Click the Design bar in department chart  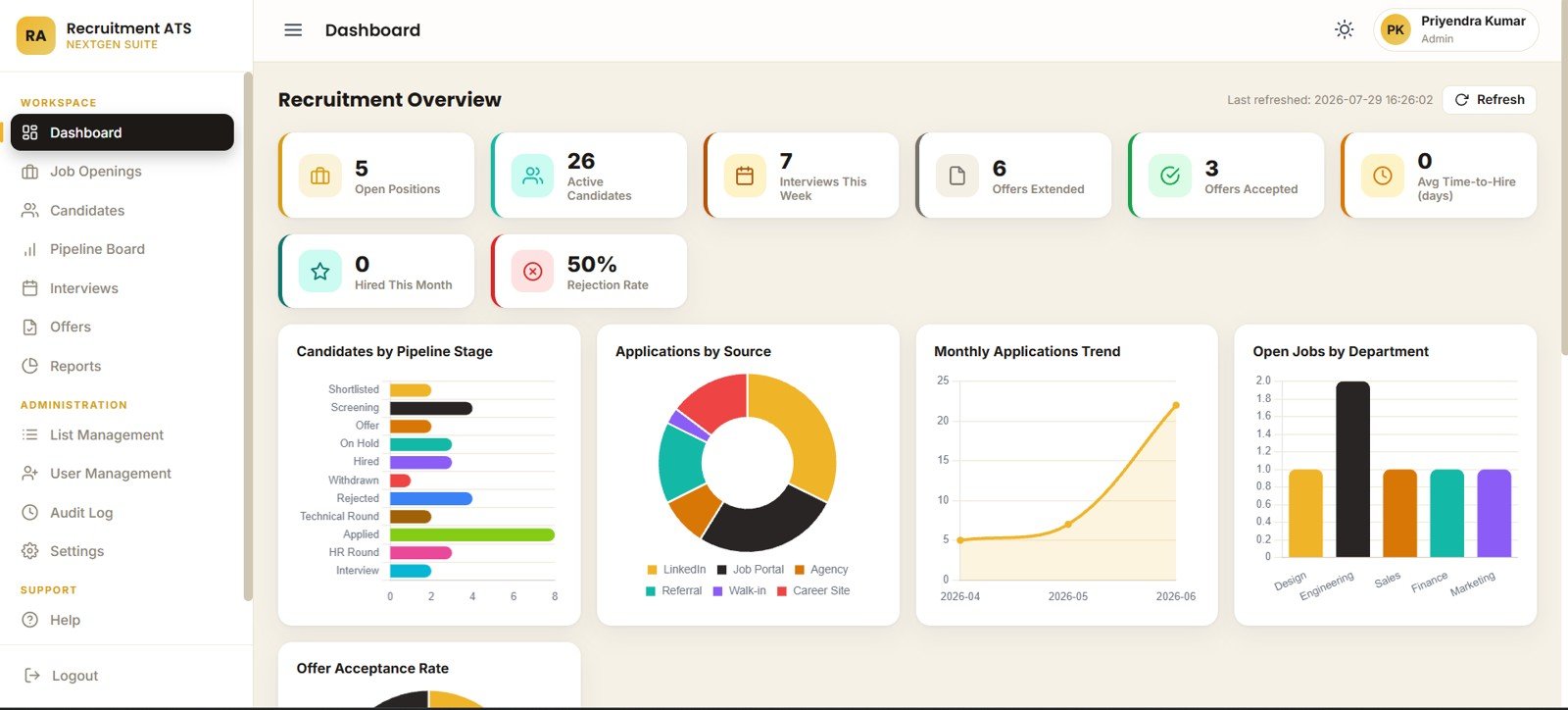pyautogui.click(x=1305, y=514)
